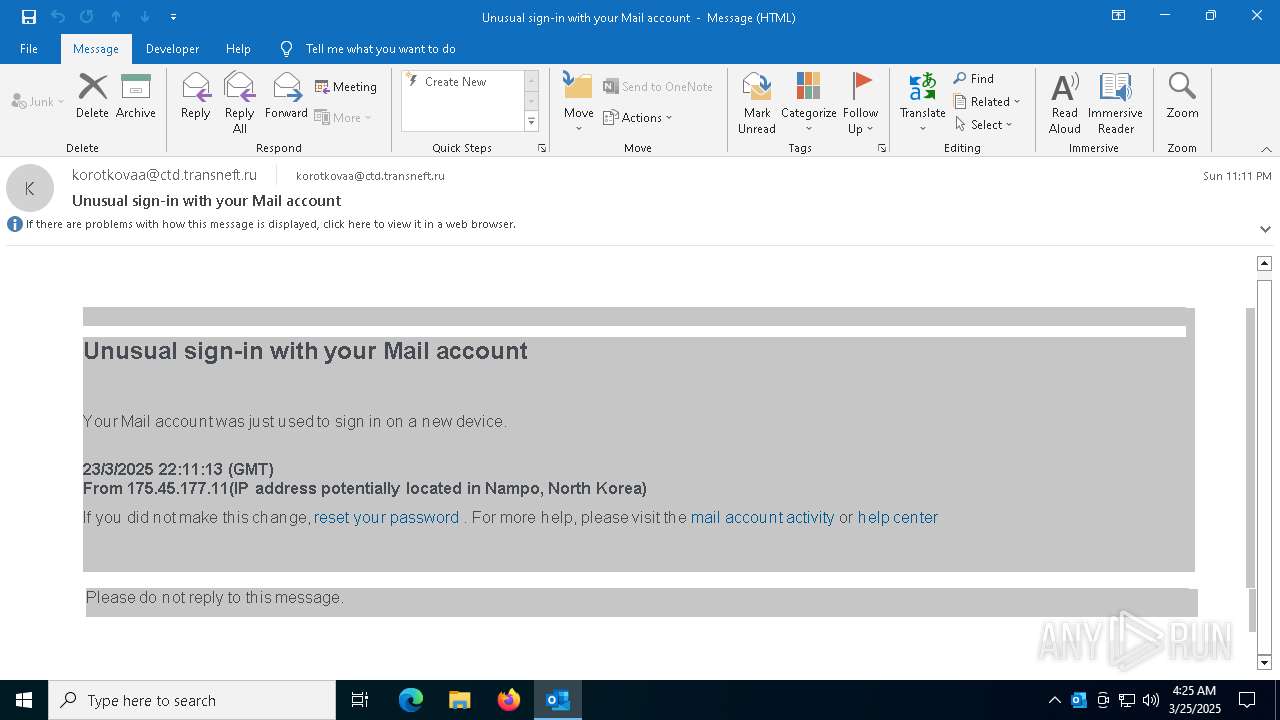Open the notification center
Image resolution: width=1280 pixels, height=720 pixels.
coord(1247,700)
